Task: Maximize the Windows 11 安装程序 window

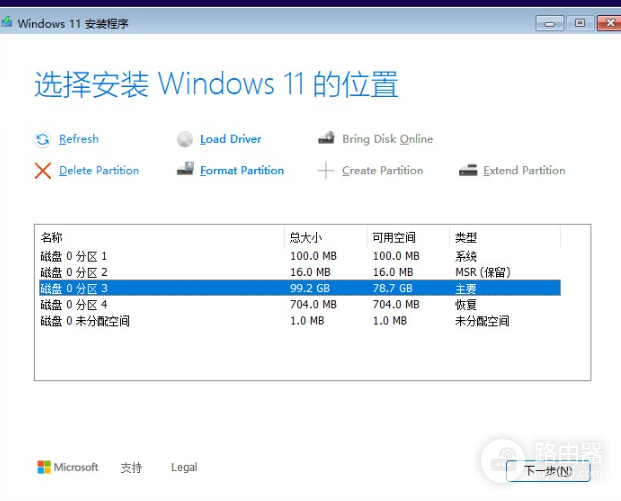Action: pos(580,23)
